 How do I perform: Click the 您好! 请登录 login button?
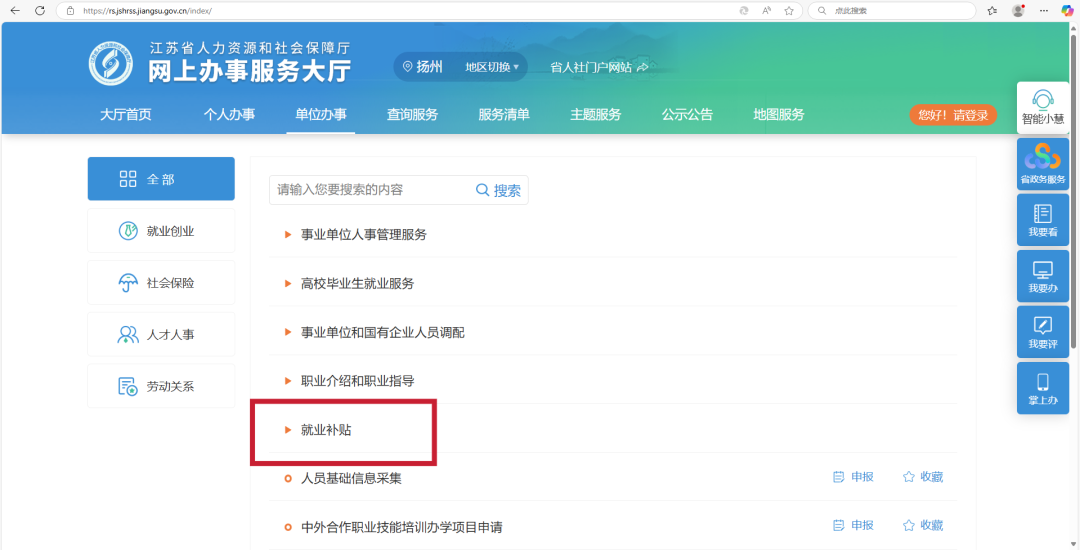(x=953, y=115)
